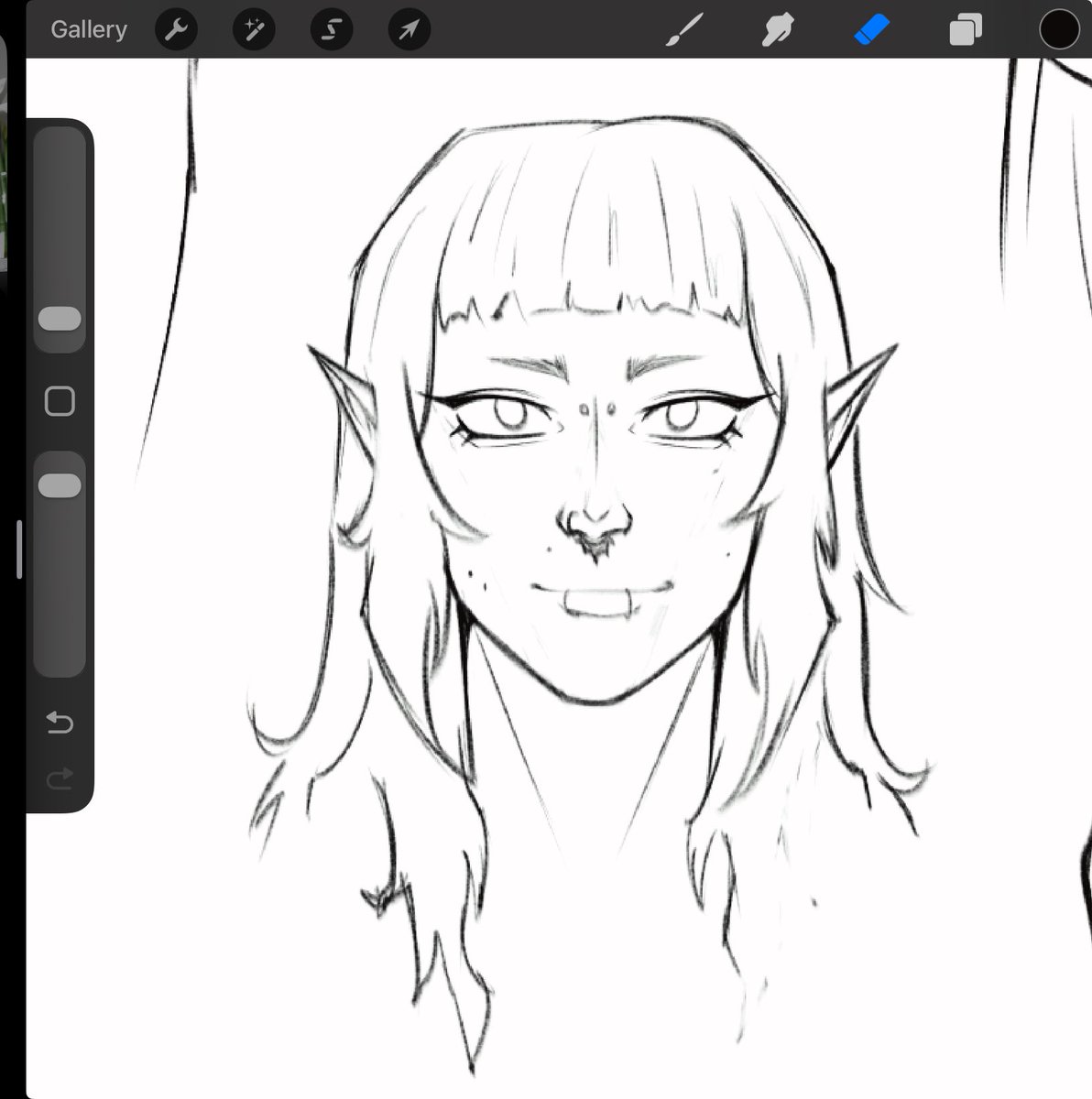Undo the last stroke

60,724
